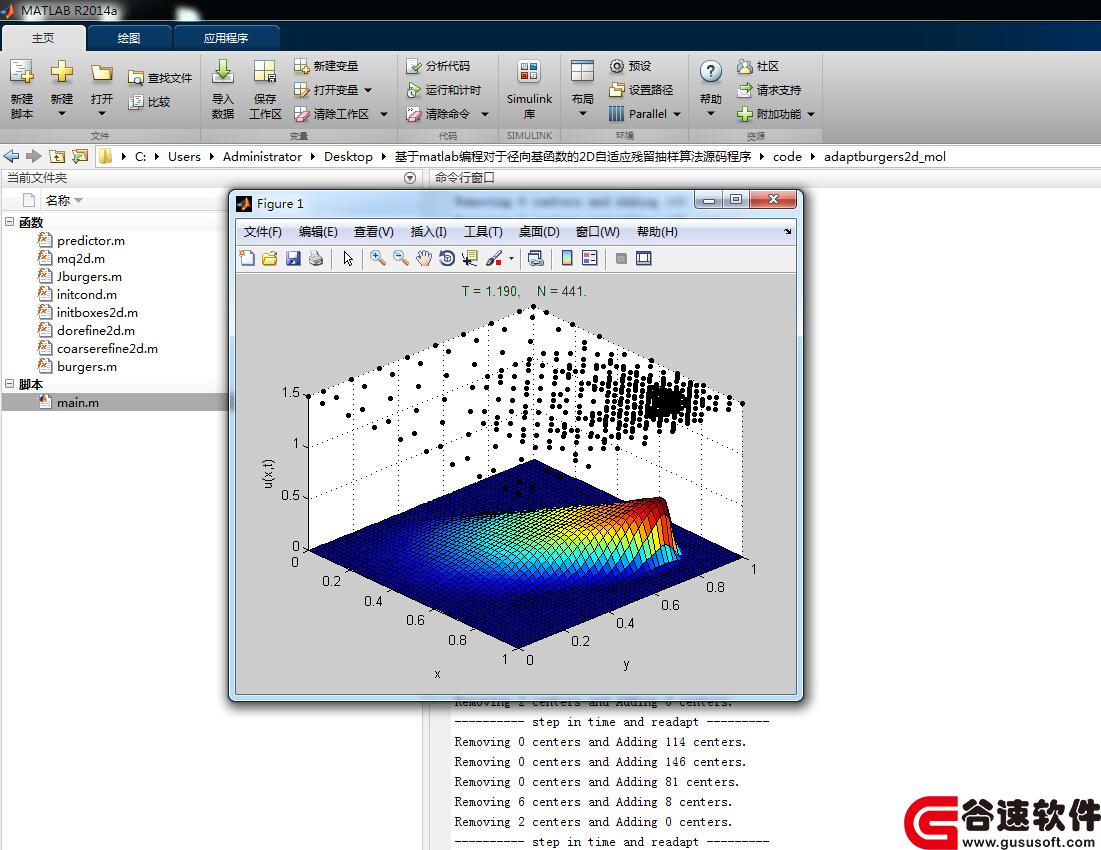Click Link Plot icon in Figure 1 toolbar
The image size is (1101, 850).
point(536,258)
